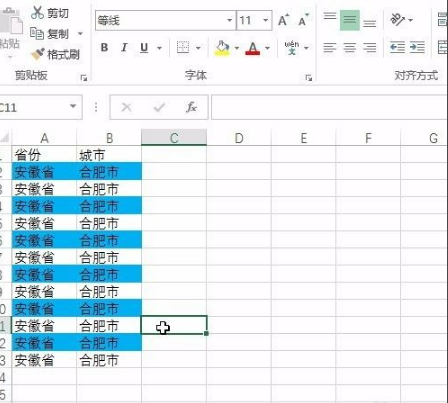
Task: Open the Copy dropdown arrow
Action: [x=80, y=34]
